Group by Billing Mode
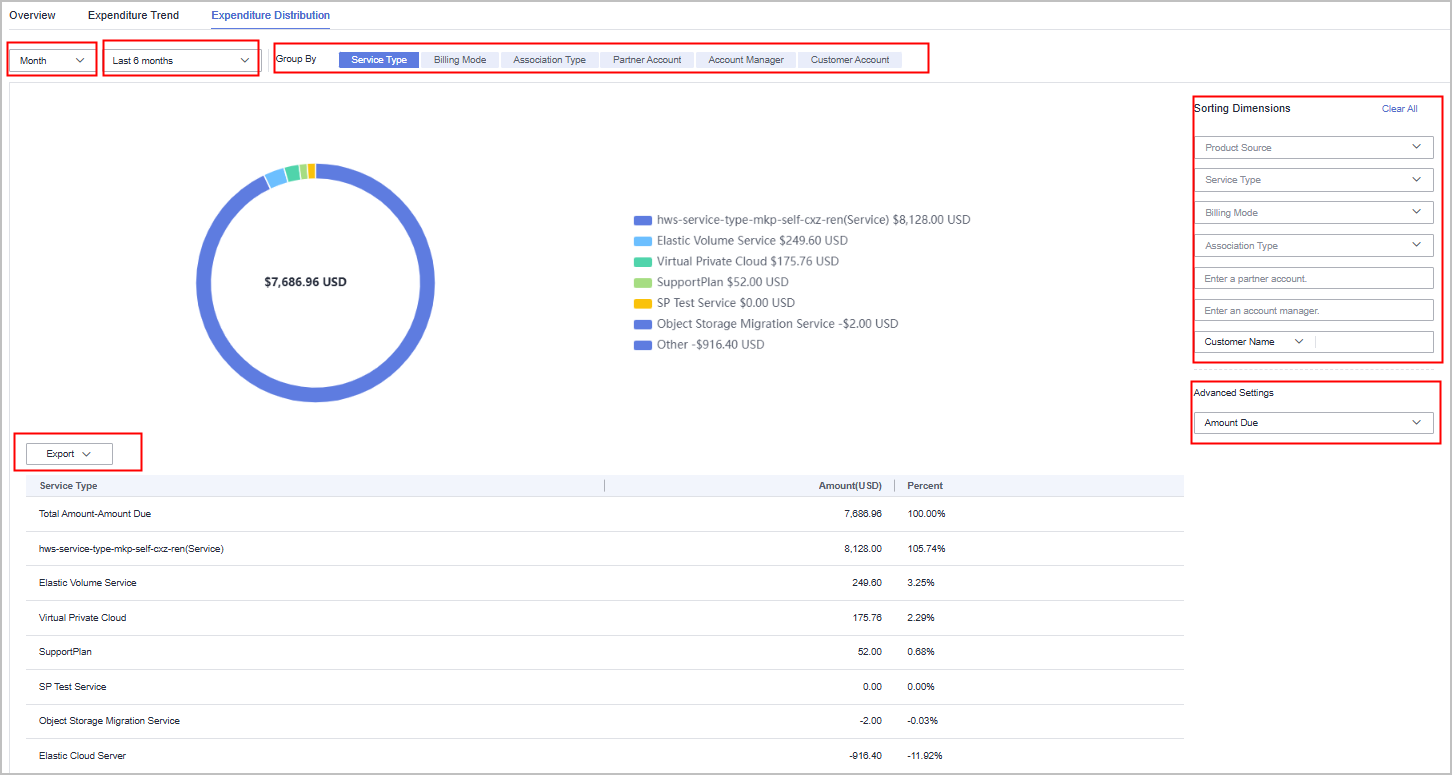This screenshot has width=1452, height=775. point(460,60)
